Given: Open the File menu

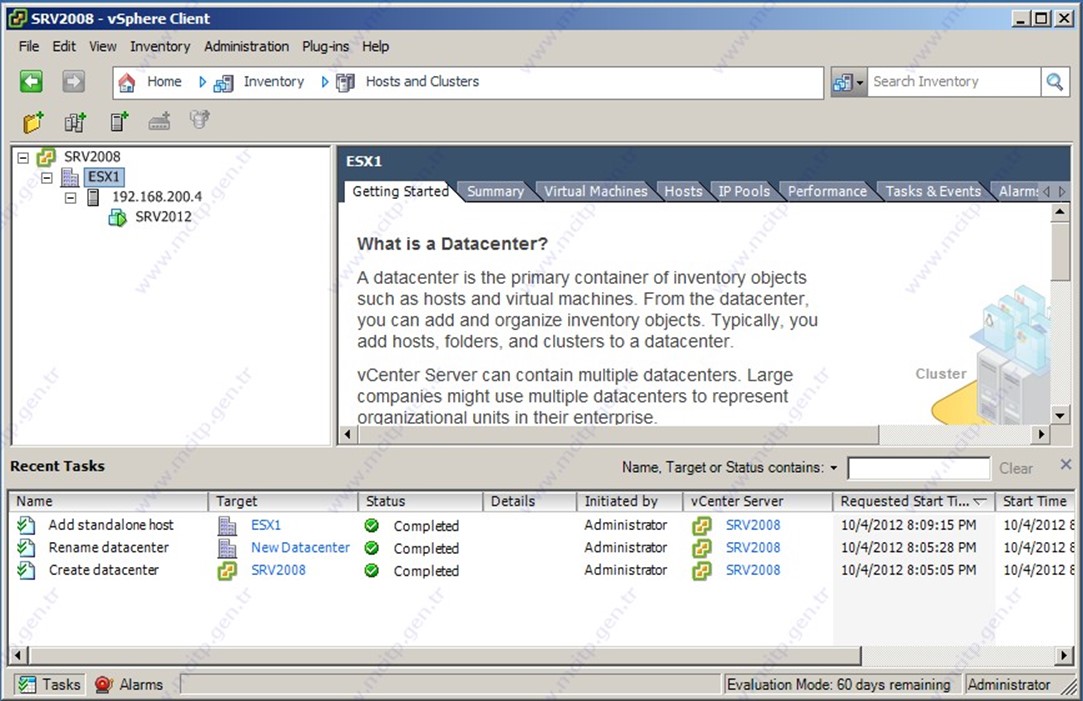Looking at the screenshot, I should (29, 46).
